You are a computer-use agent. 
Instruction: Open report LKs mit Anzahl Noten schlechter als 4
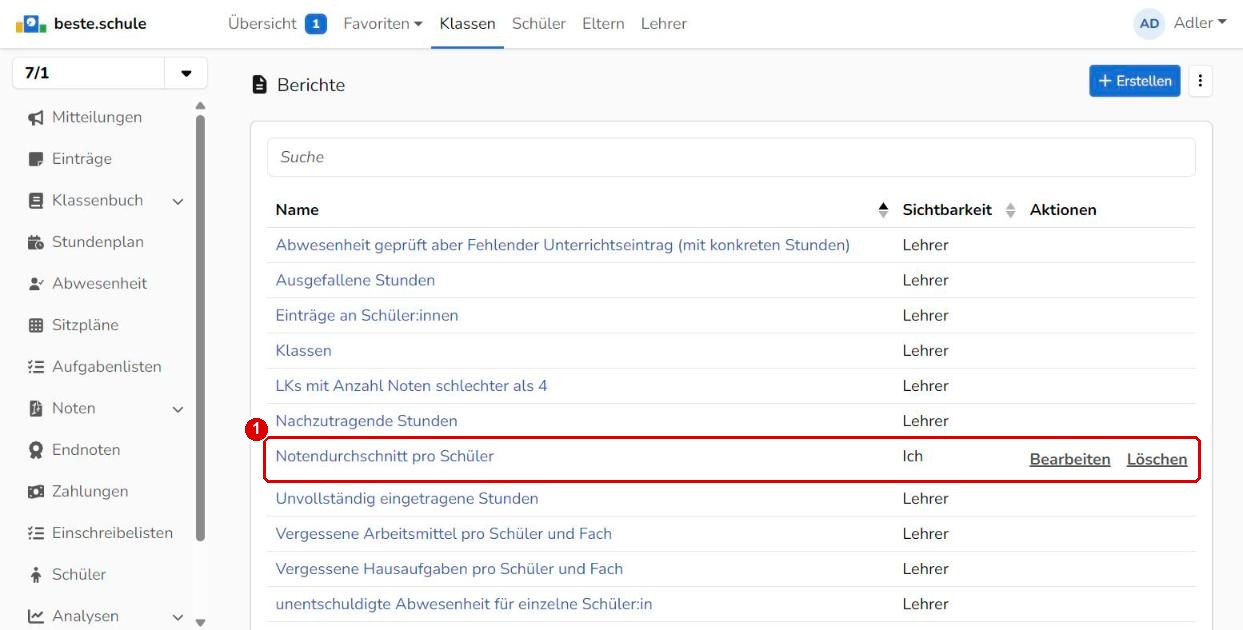click(412, 386)
